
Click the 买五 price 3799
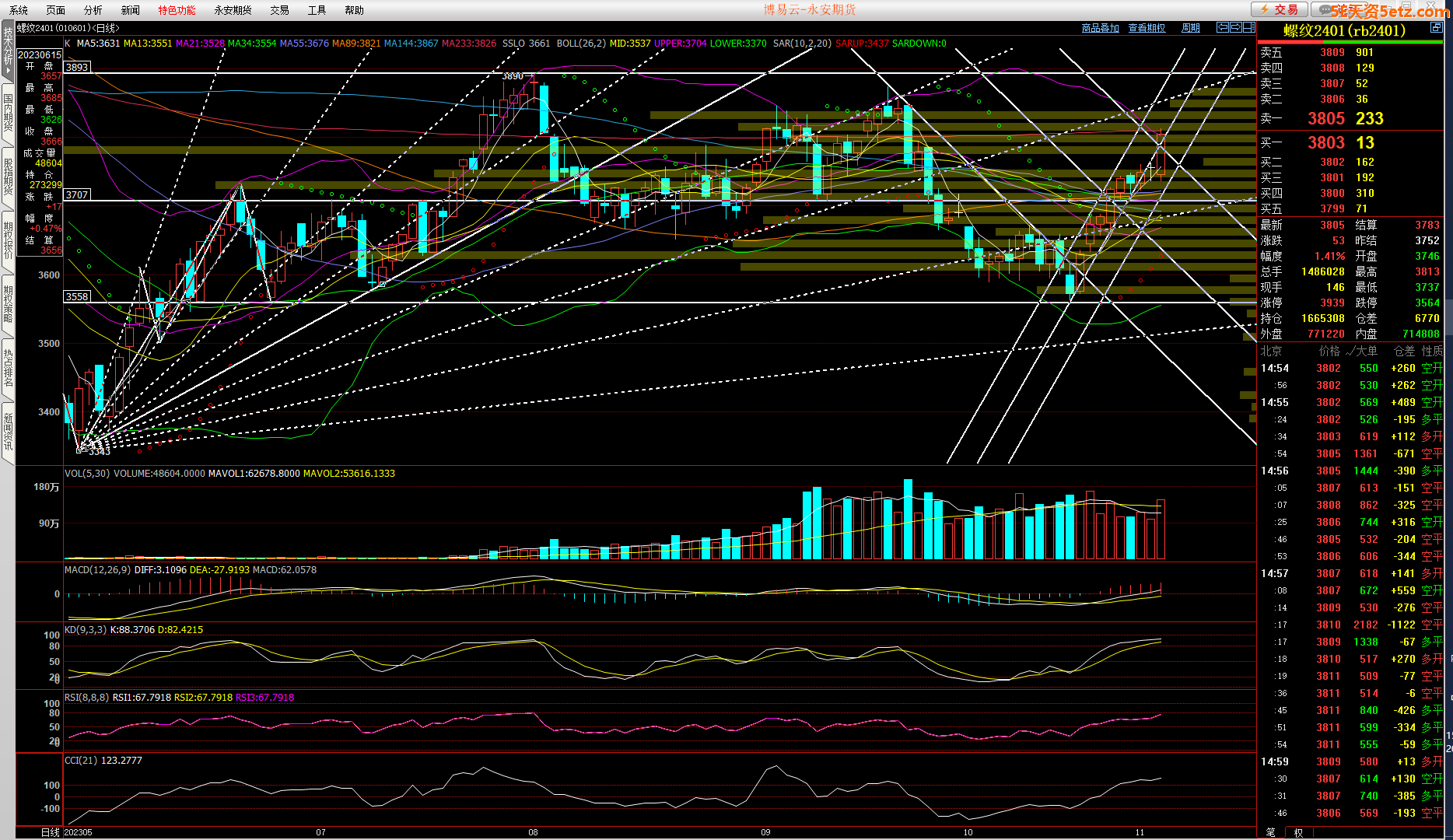coord(1332,209)
